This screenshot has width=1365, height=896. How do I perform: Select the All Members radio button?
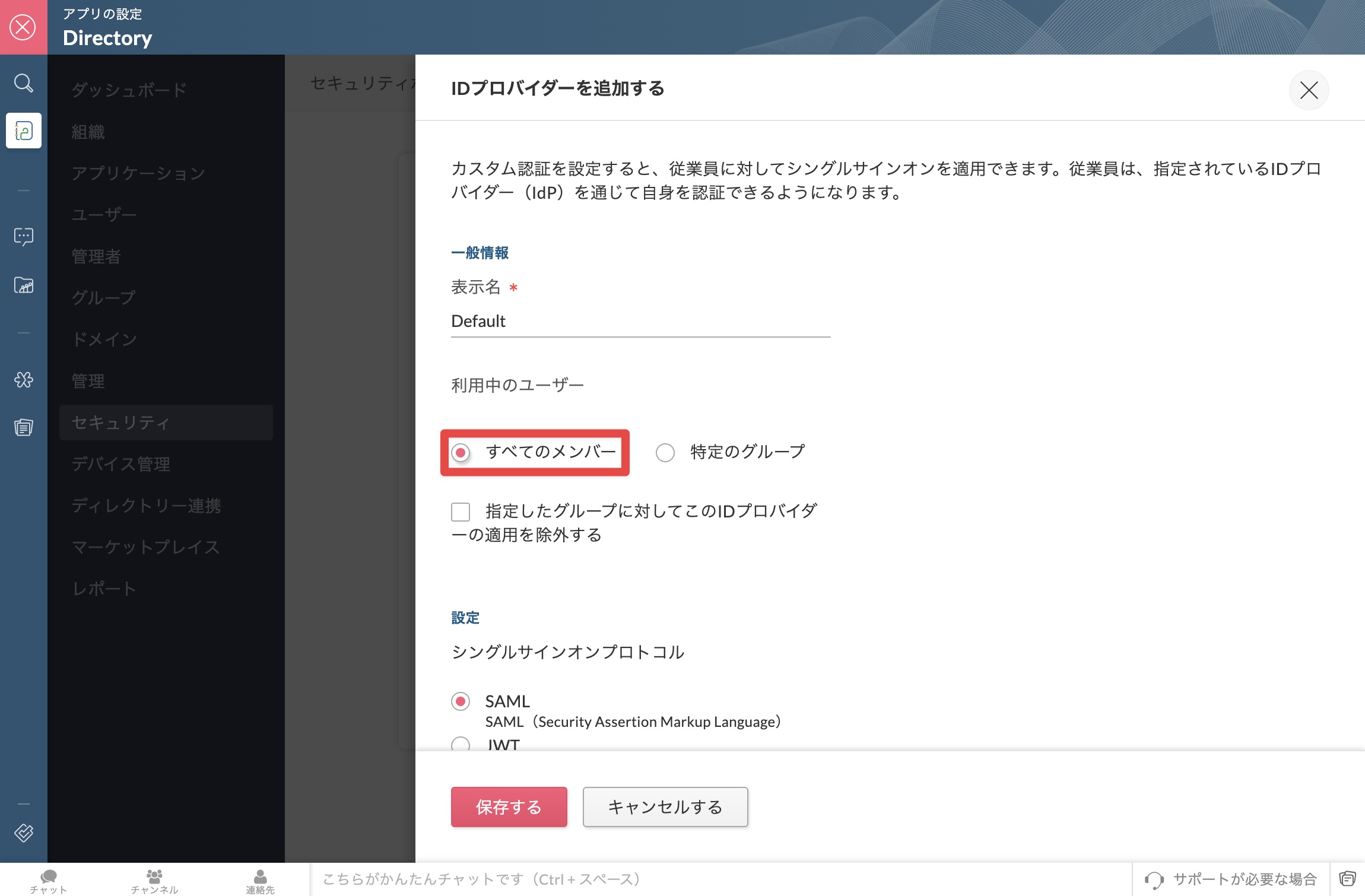[x=461, y=453]
